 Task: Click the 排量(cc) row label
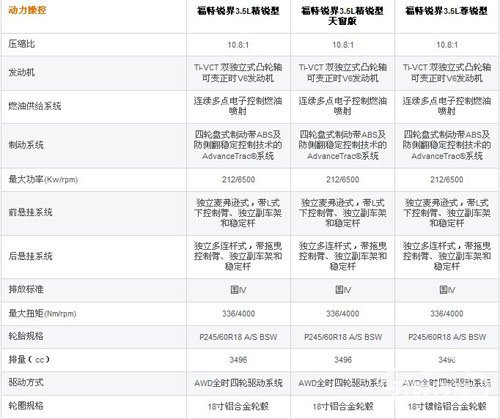click(x=29, y=359)
